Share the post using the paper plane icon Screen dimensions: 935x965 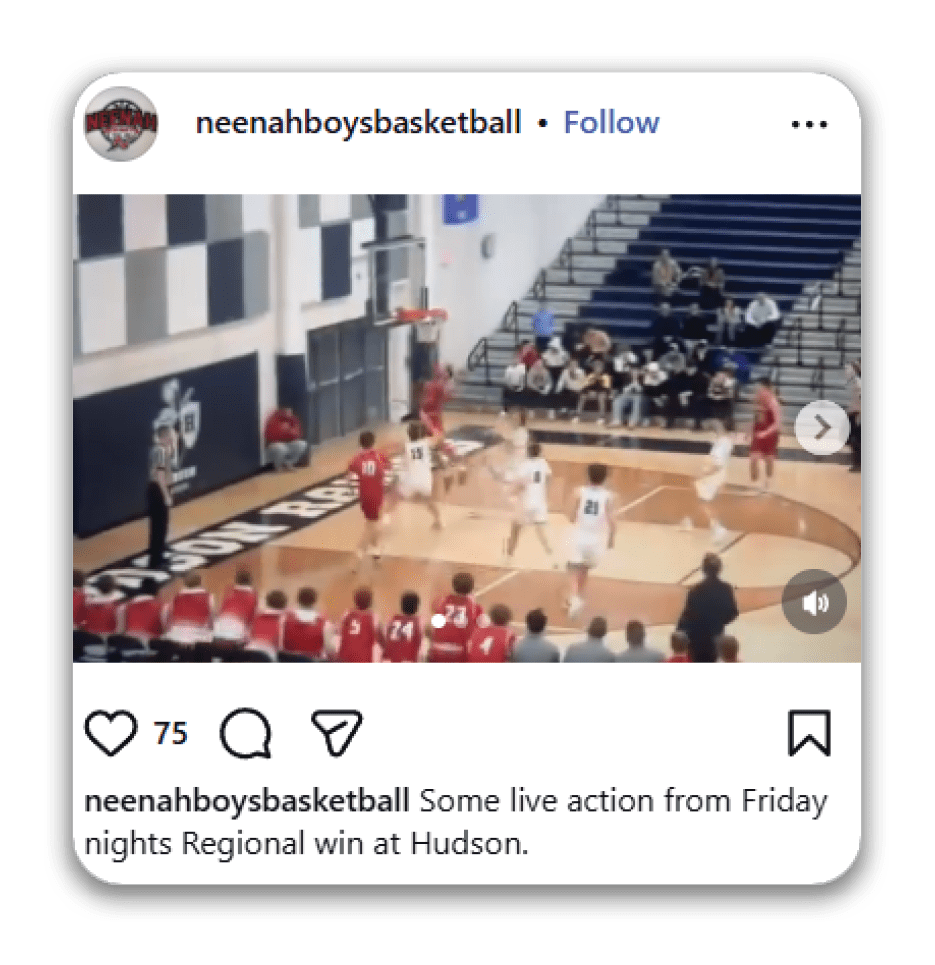coord(336,732)
